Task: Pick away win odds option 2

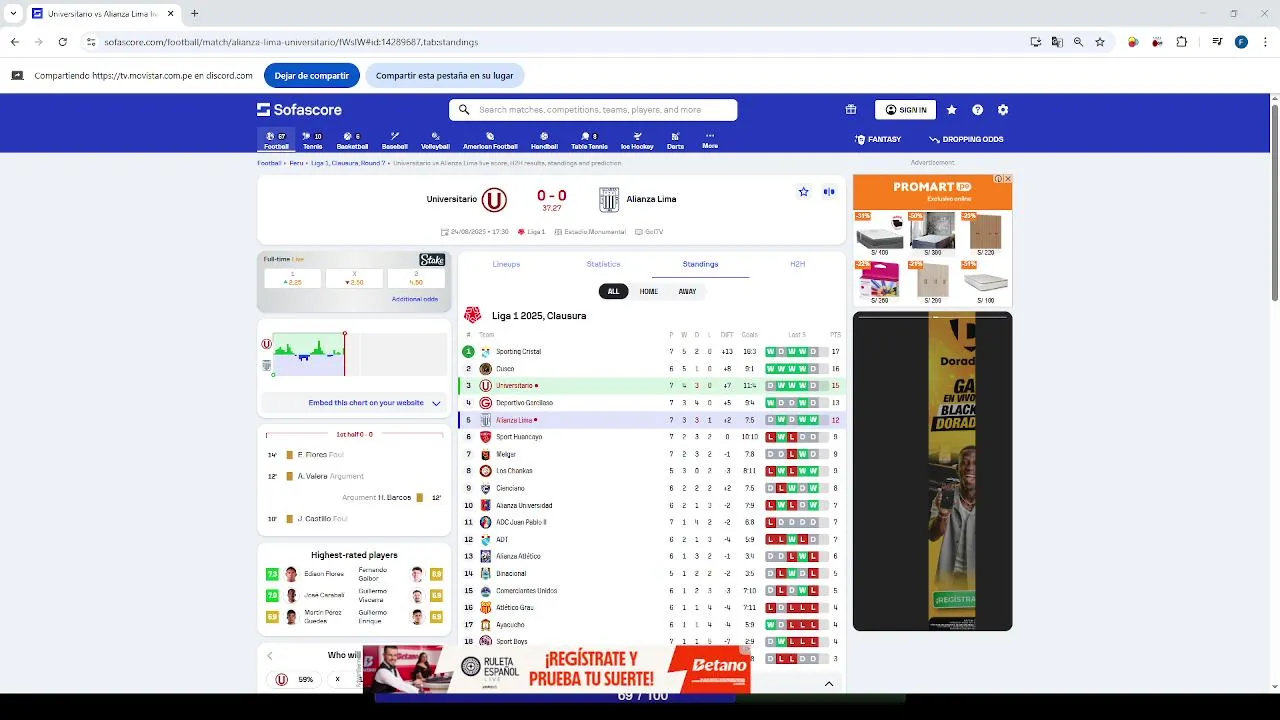Action: pyautogui.click(x=416, y=278)
